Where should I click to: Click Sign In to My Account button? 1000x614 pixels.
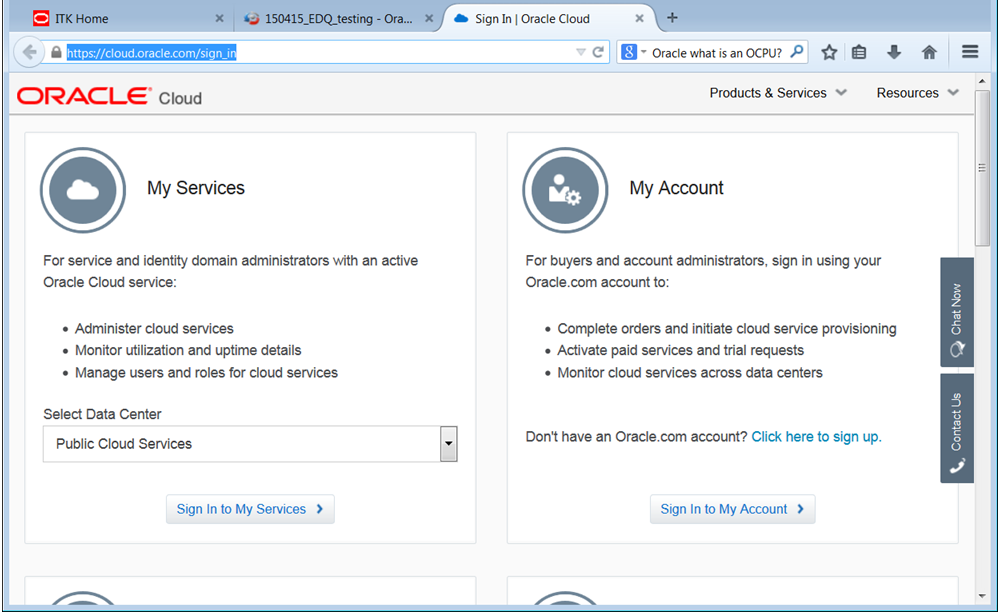tap(732, 509)
